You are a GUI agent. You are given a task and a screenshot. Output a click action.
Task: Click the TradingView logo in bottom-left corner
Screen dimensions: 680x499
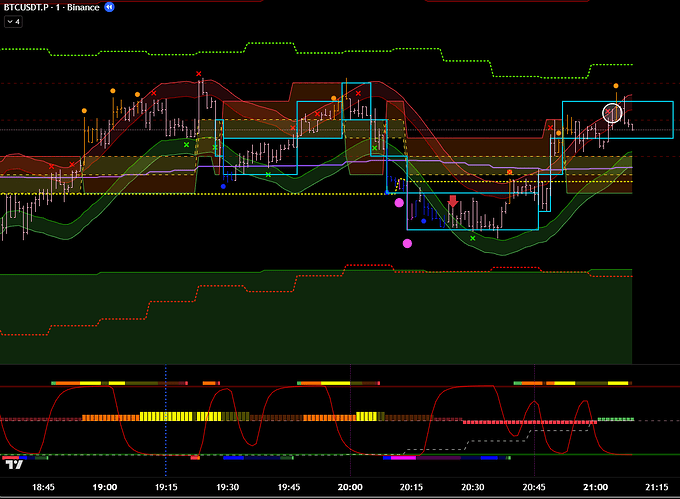point(13,464)
